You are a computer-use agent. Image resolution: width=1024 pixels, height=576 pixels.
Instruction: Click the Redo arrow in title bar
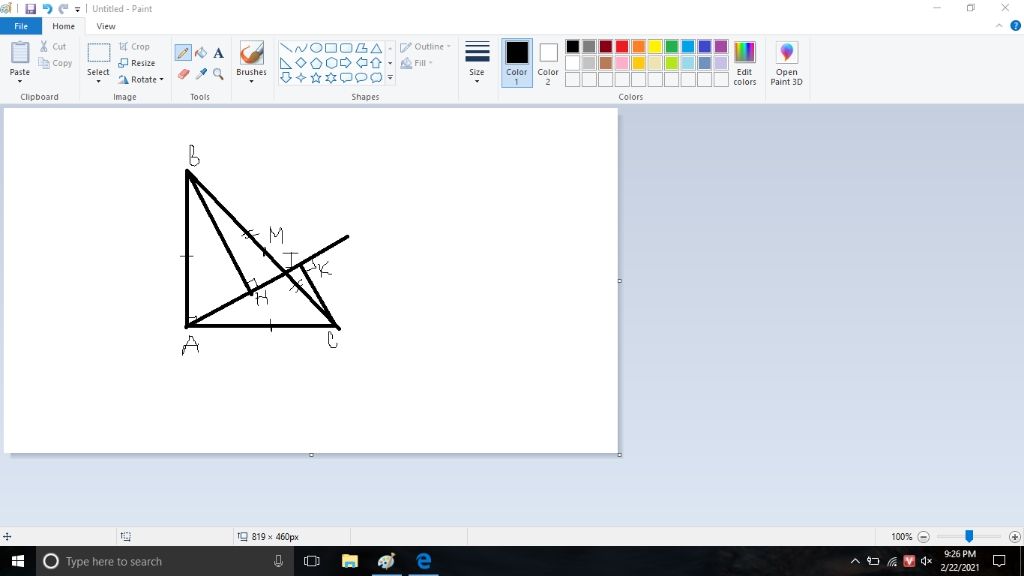63,8
